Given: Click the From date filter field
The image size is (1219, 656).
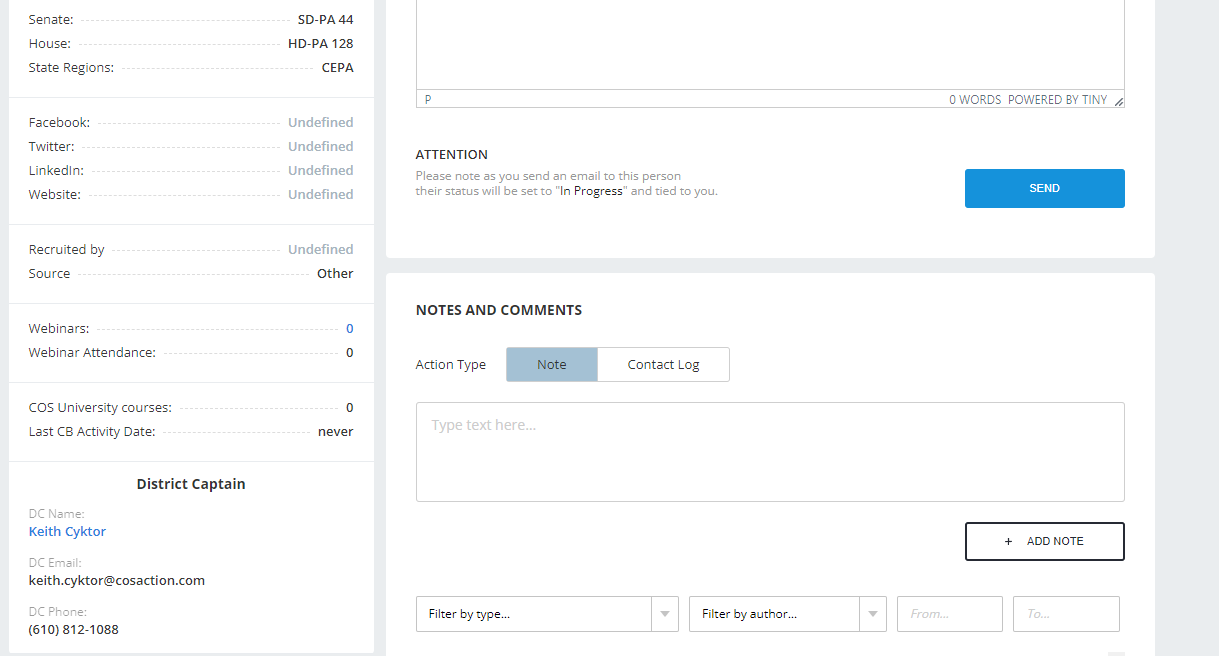Looking at the screenshot, I should pos(949,614).
